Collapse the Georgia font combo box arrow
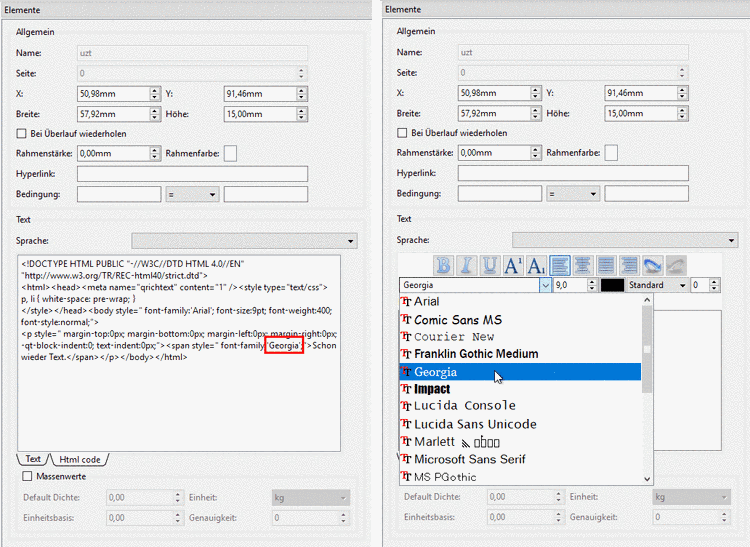This screenshot has height=547, width=750. [x=545, y=285]
